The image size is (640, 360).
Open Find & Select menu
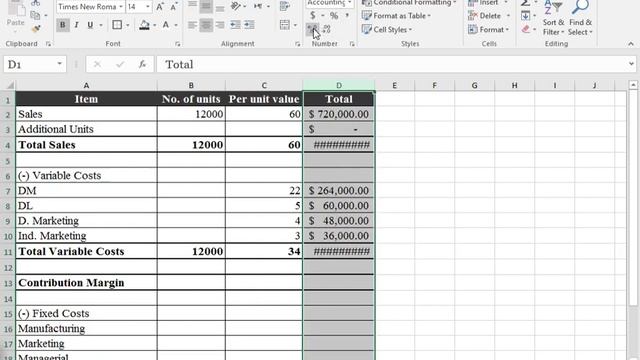(x=580, y=18)
